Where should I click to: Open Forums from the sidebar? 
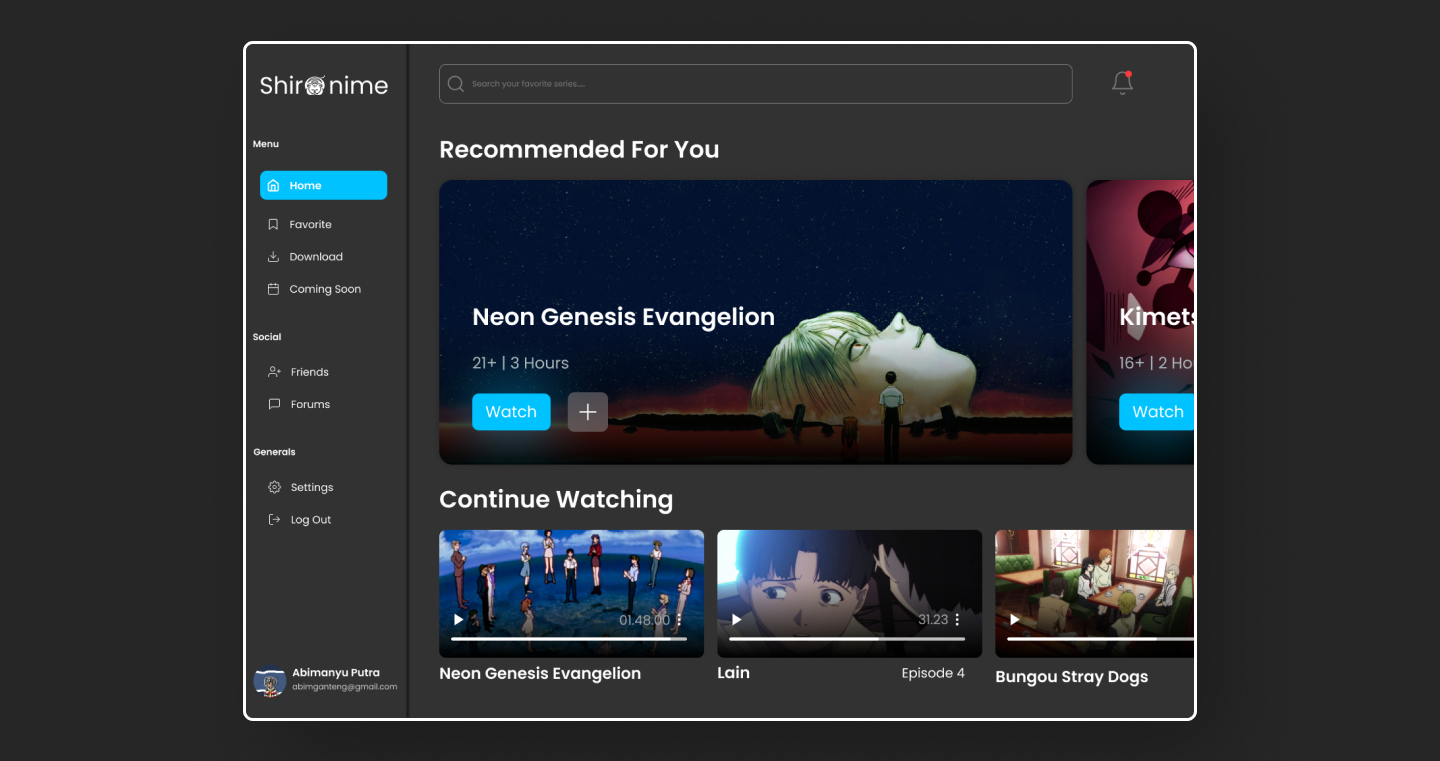click(310, 405)
